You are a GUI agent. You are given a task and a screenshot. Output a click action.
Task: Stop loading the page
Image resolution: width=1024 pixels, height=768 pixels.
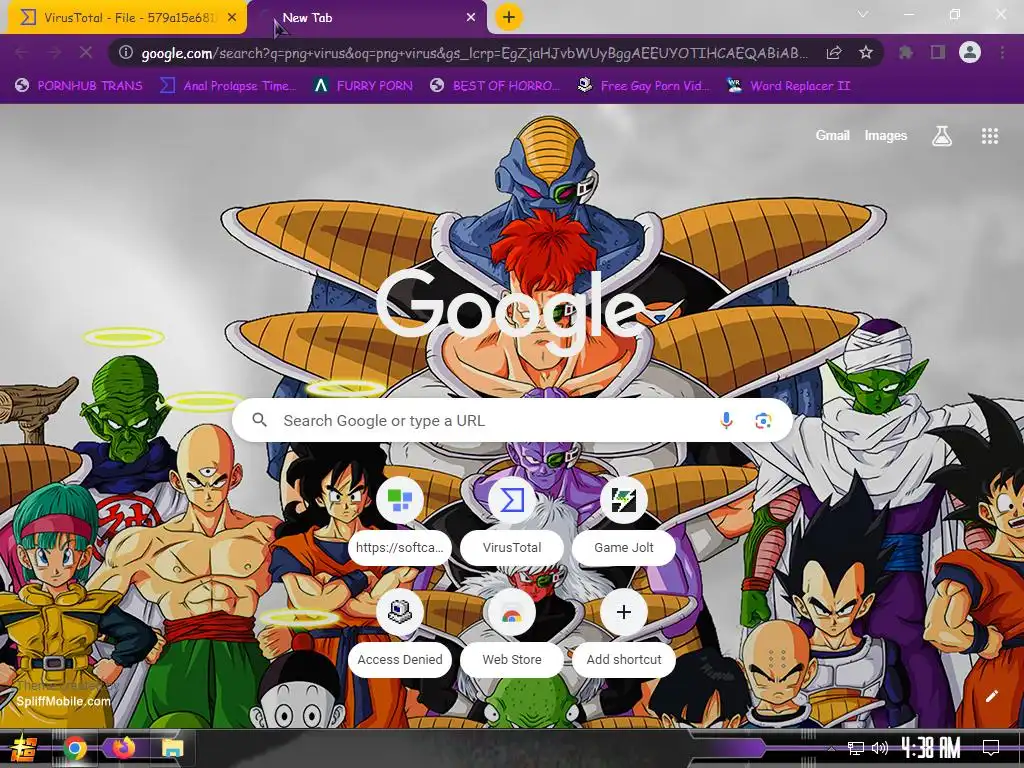86,52
